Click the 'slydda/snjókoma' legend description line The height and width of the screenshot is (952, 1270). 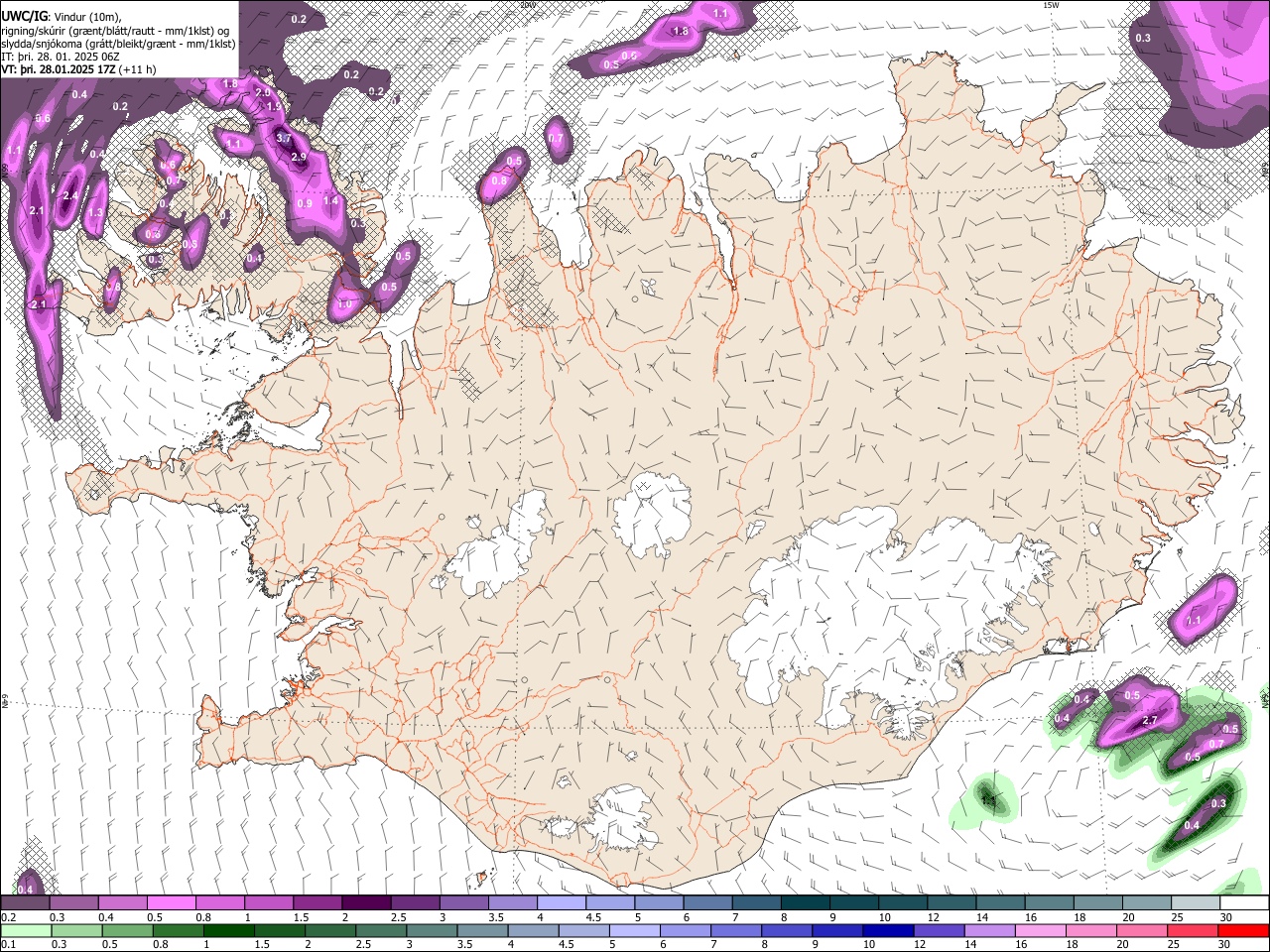click(x=118, y=44)
